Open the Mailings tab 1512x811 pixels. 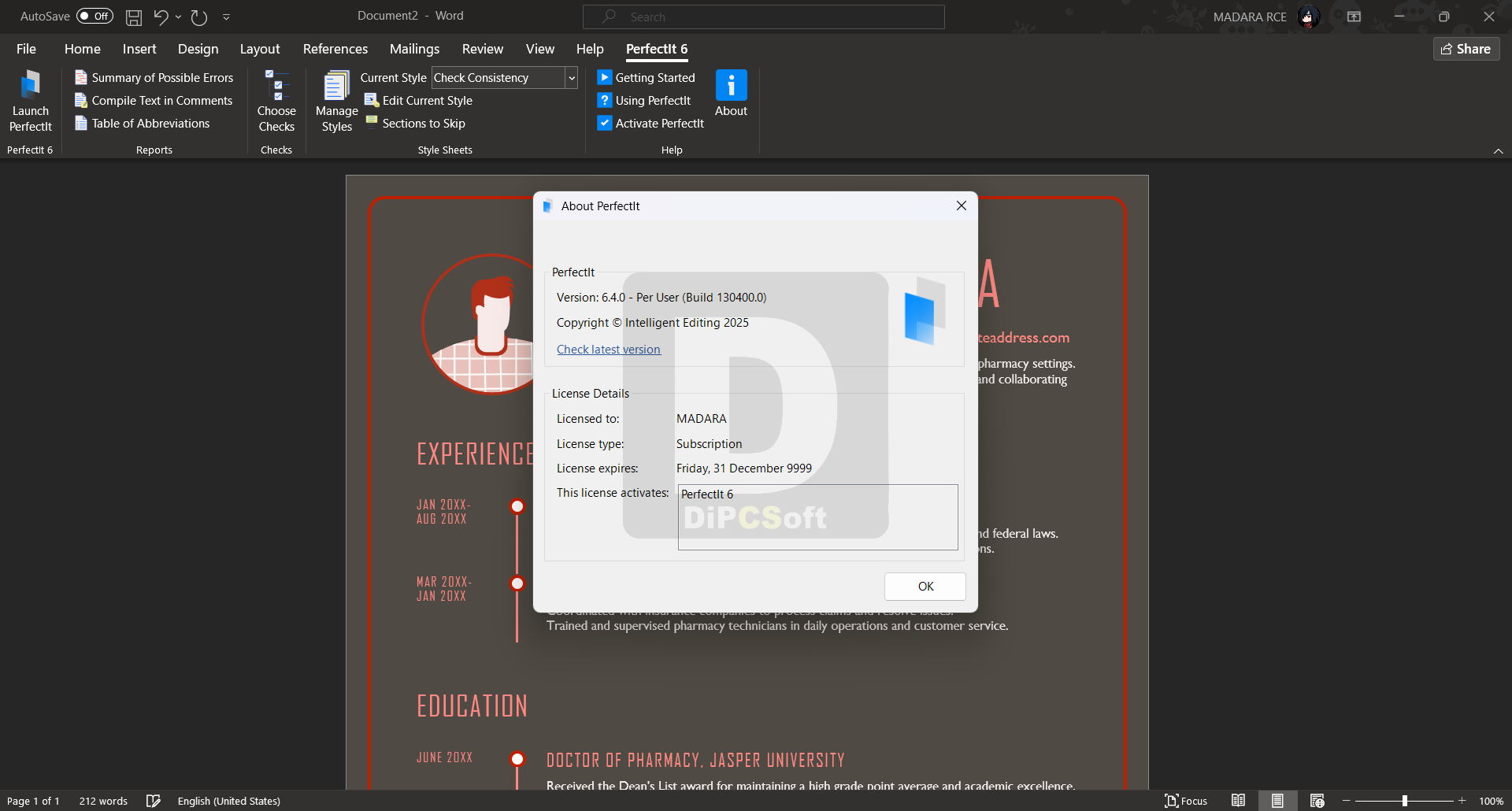click(x=414, y=49)
